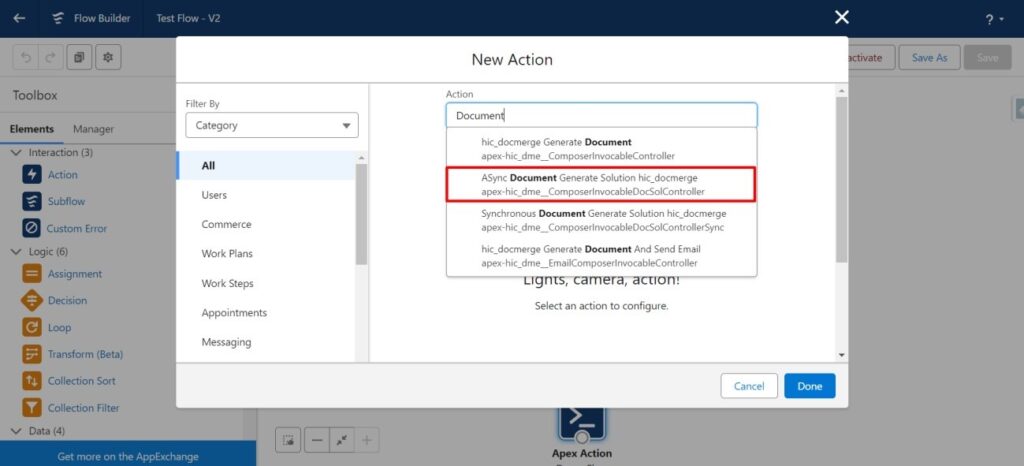The height and width of the screenshot is (466, 1024).
Task: Collapse the Interaction (3) section
Action: 17,153
